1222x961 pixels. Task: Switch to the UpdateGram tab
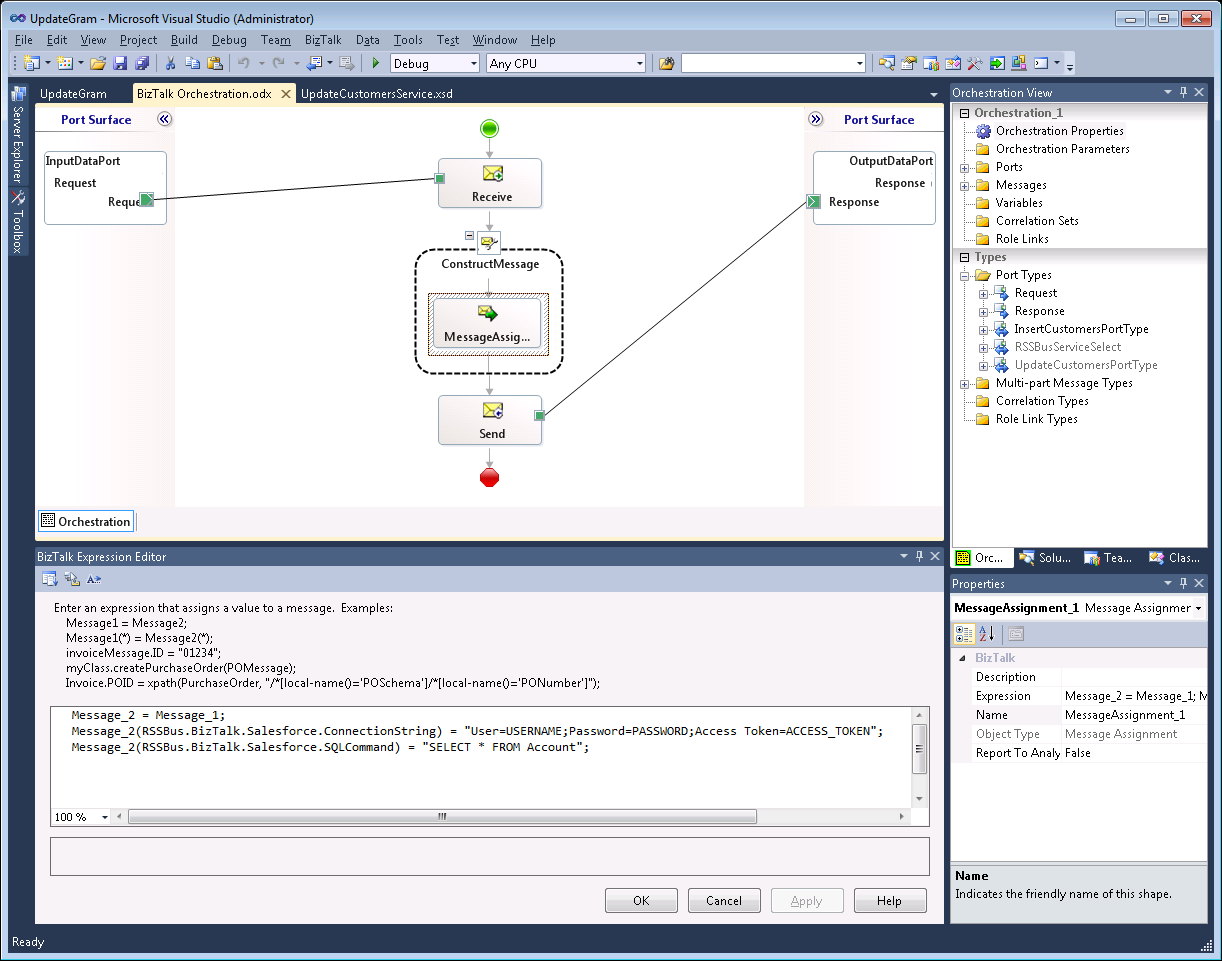click(73, 94)
